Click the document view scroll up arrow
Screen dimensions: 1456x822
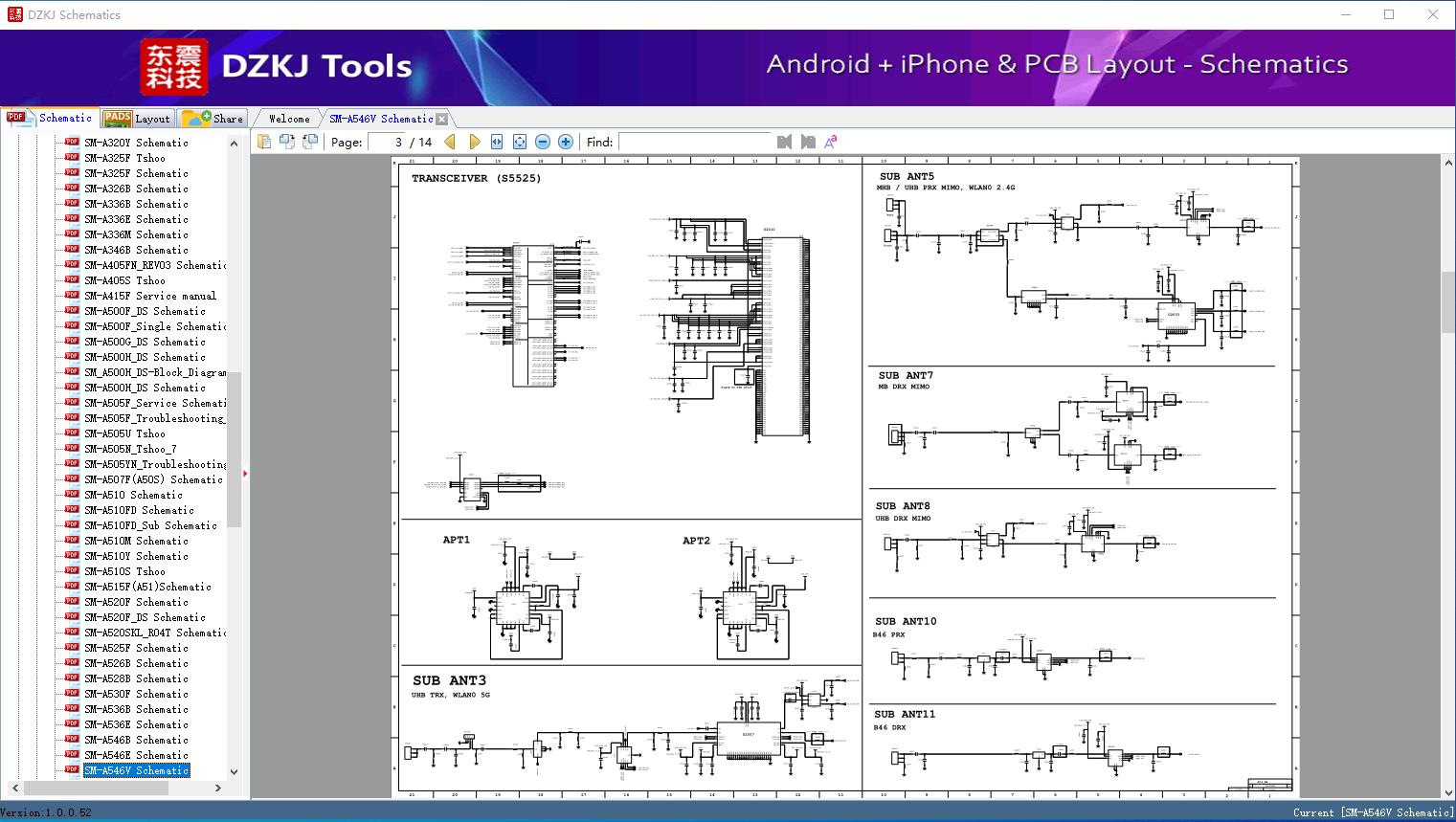tap(1448, 164)
